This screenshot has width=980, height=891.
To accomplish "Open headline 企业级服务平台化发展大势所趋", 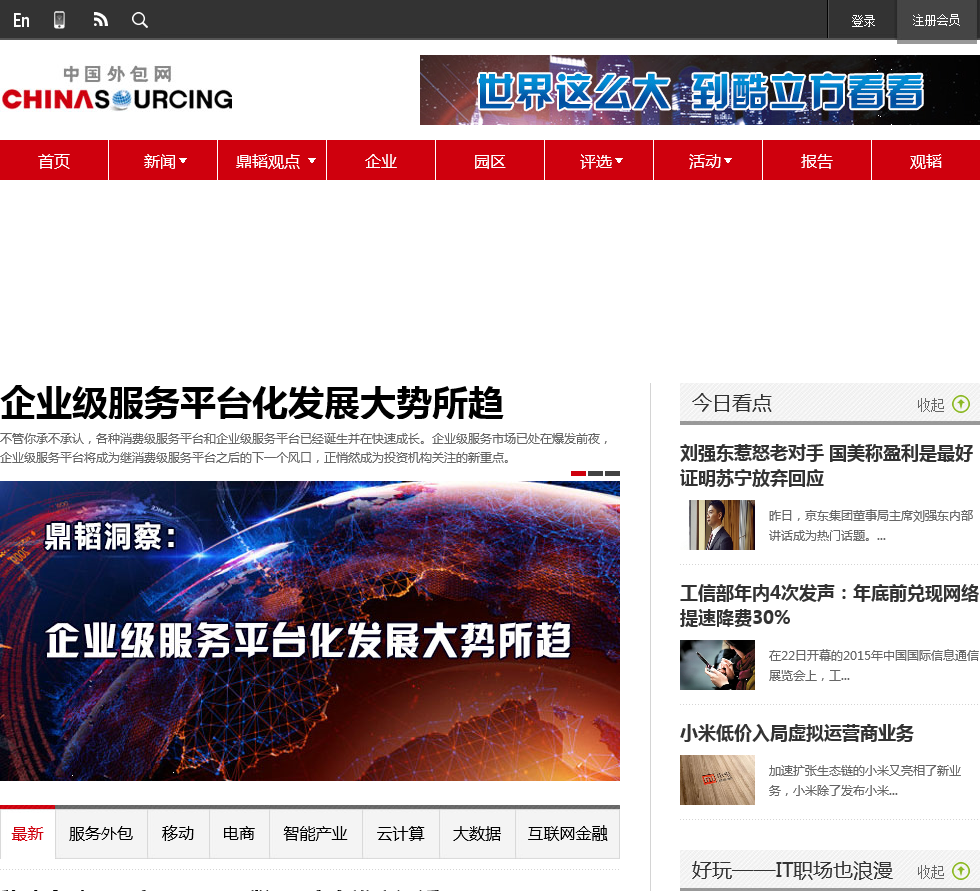I will [x=252, y=403].
